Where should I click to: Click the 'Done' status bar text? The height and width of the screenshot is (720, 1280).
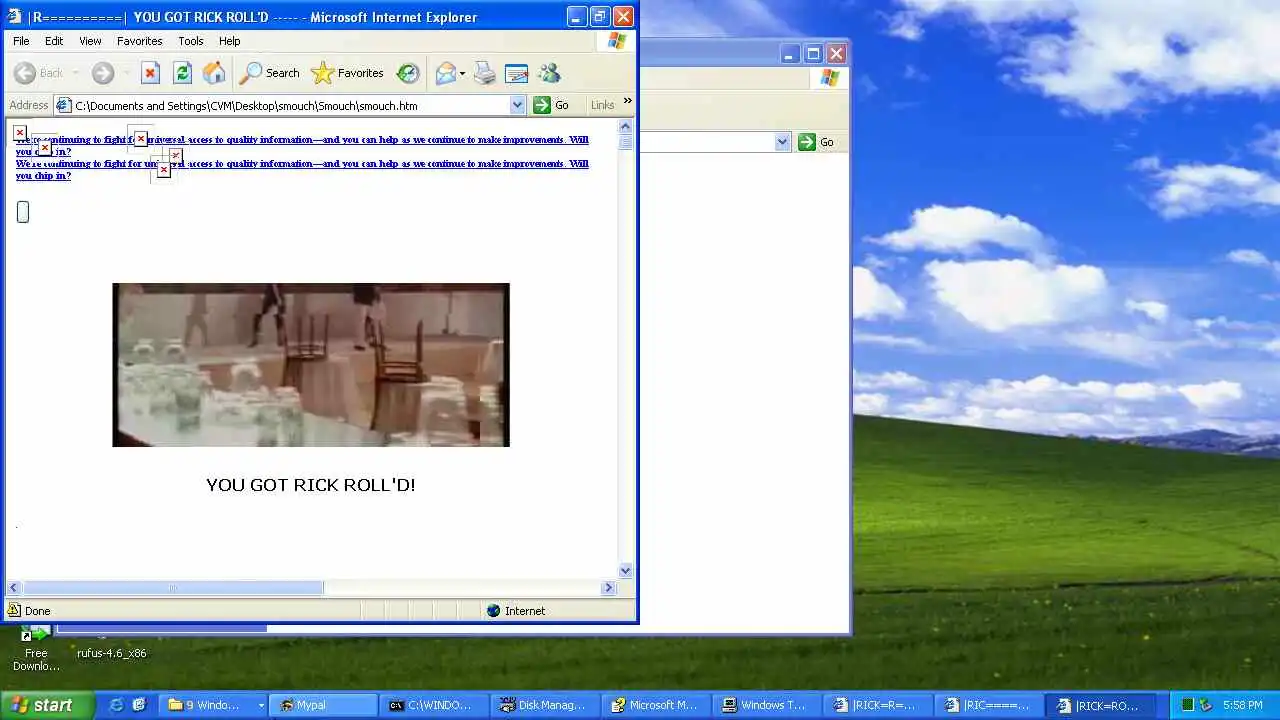[37, 611]
